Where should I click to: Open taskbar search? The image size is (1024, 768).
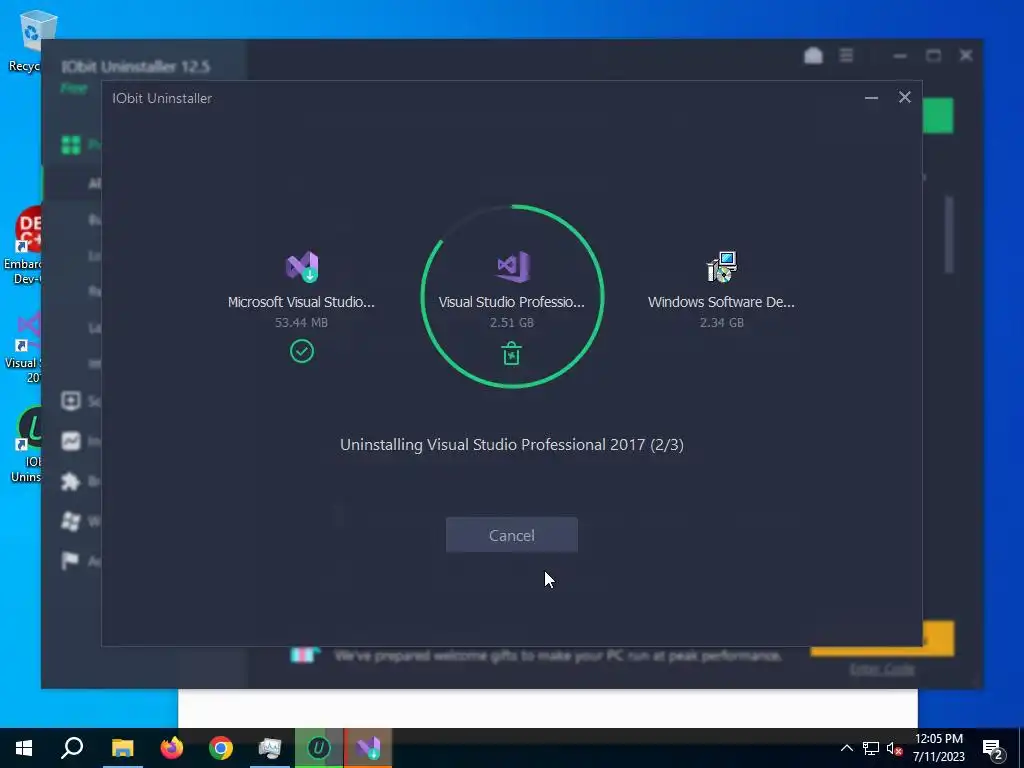pyautogui.click(x=72, y=748)
